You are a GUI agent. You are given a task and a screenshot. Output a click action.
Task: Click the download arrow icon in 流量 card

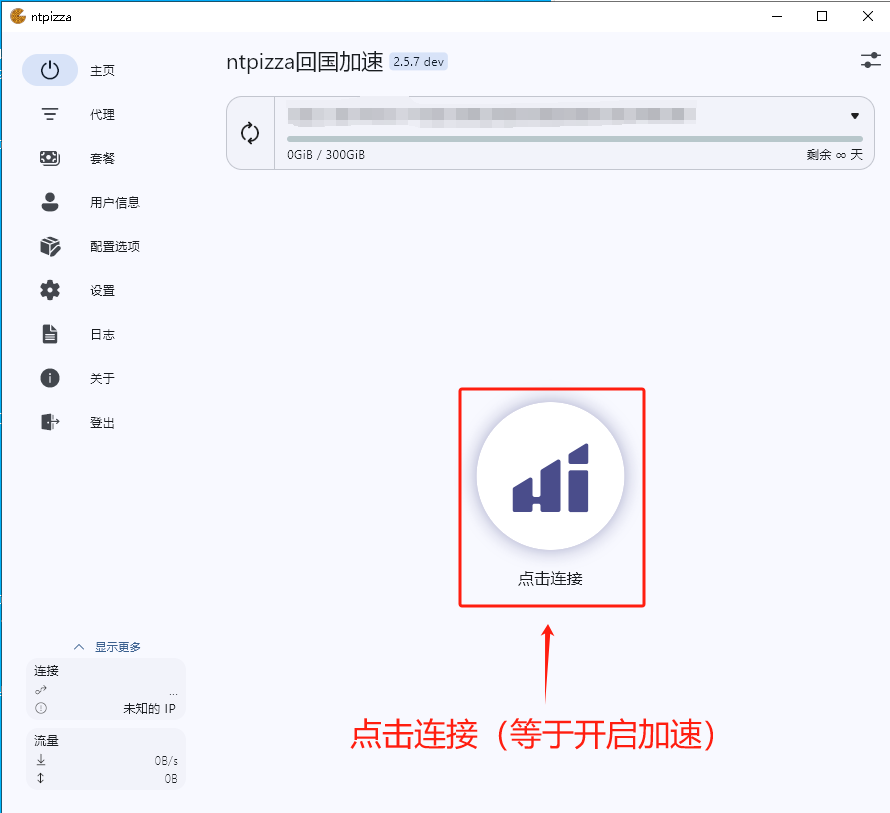pos(41,760)
